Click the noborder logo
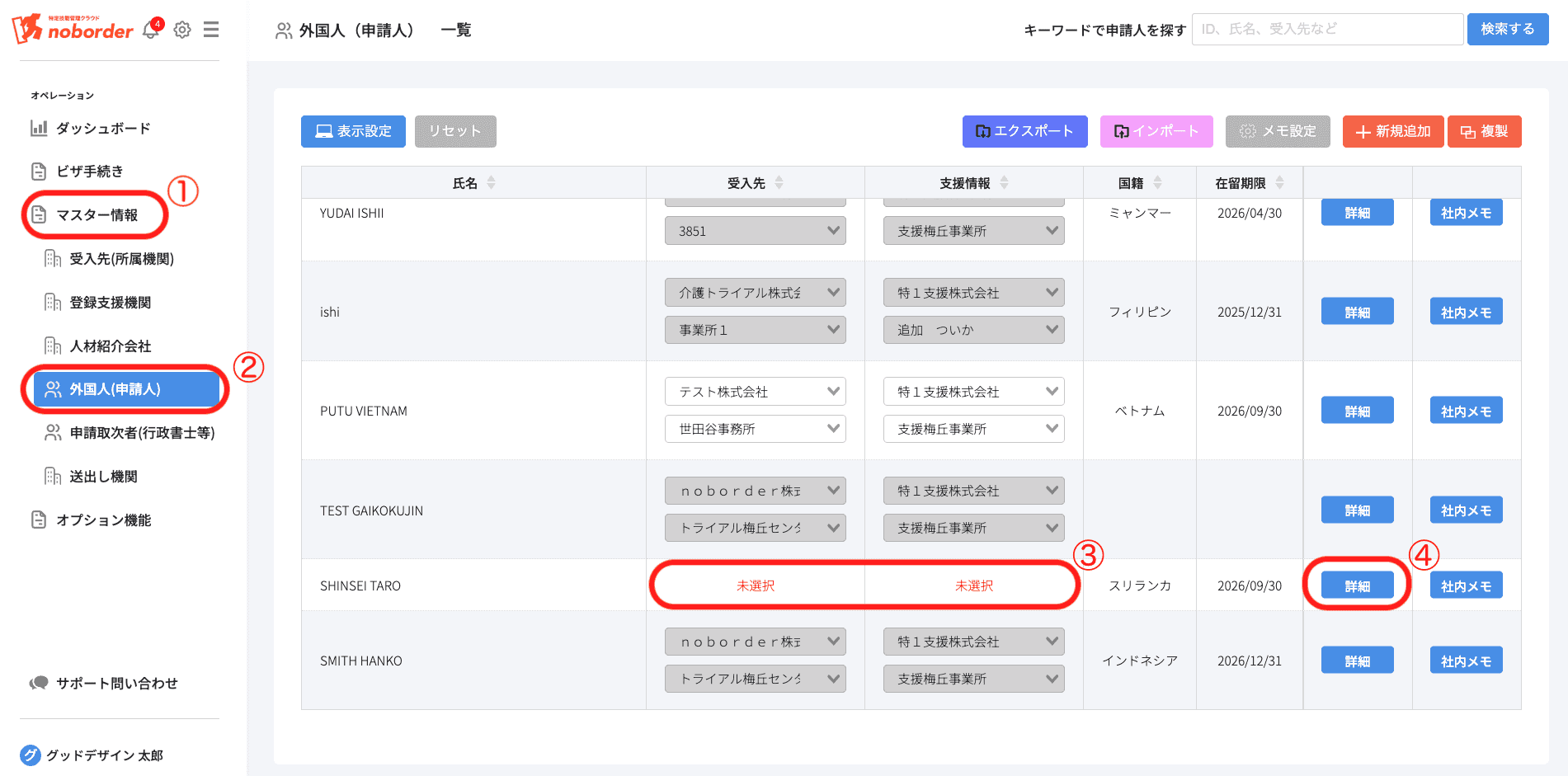The height and width of the screenshot is (776, 1568). click(x=73, y=30)
